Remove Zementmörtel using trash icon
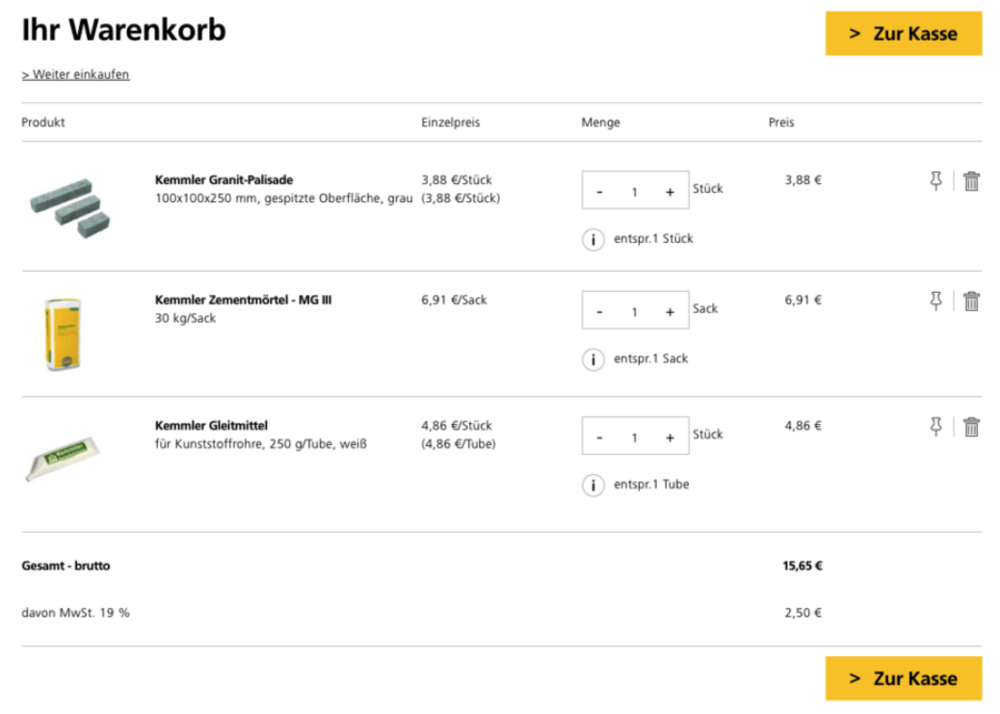The height and width of the screenshot is (714, 1000). pyautogui.click(x=971, y=301)
